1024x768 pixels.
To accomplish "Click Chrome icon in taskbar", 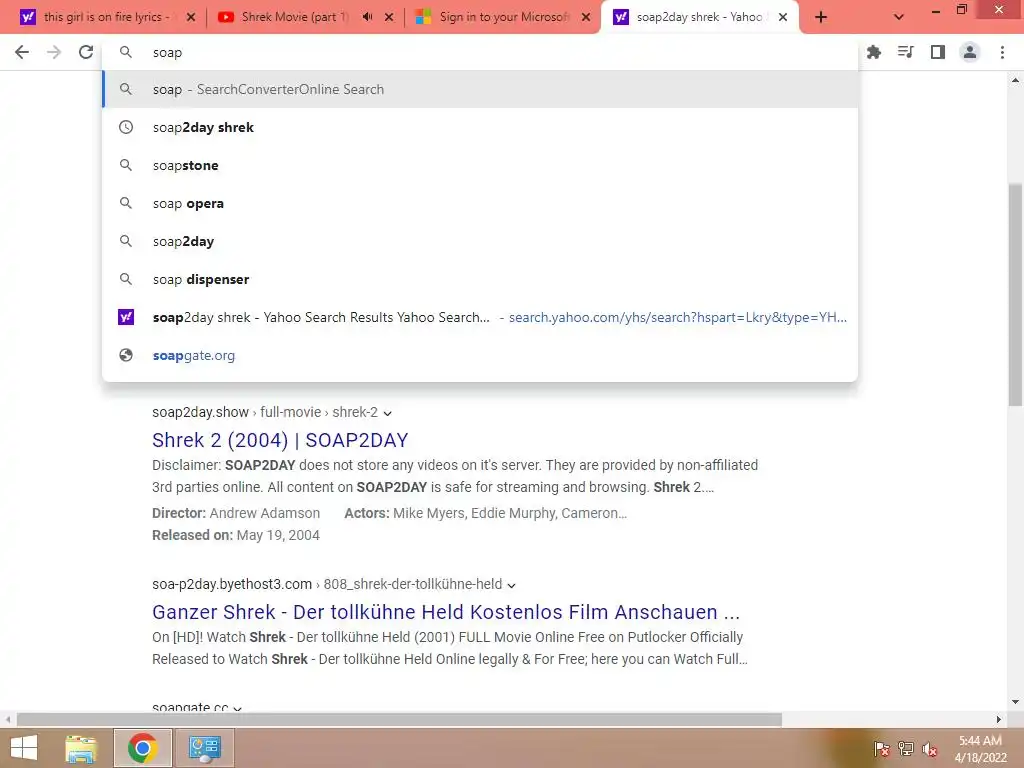I will [142, 748].
